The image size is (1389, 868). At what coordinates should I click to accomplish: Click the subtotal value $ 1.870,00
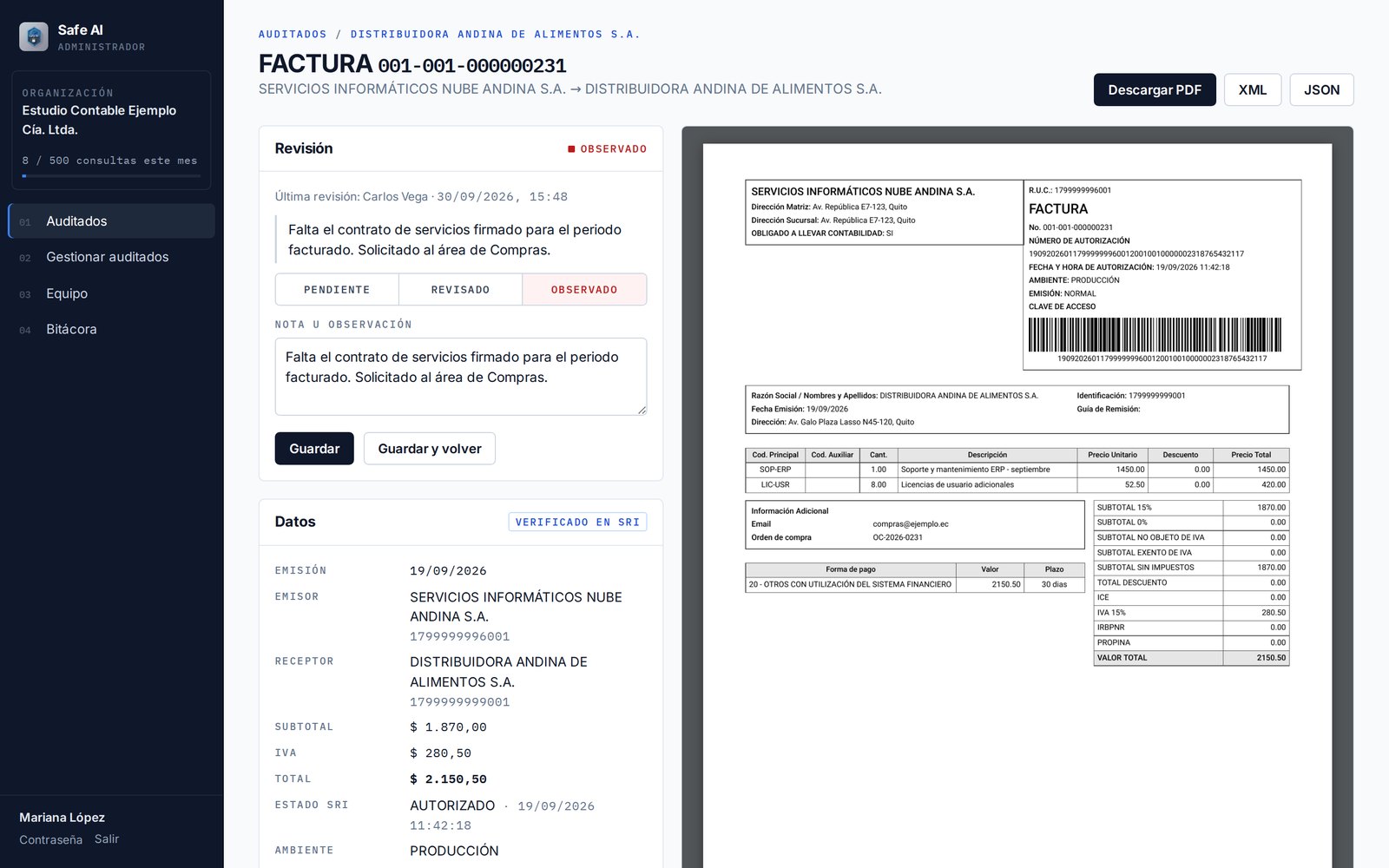448,727
